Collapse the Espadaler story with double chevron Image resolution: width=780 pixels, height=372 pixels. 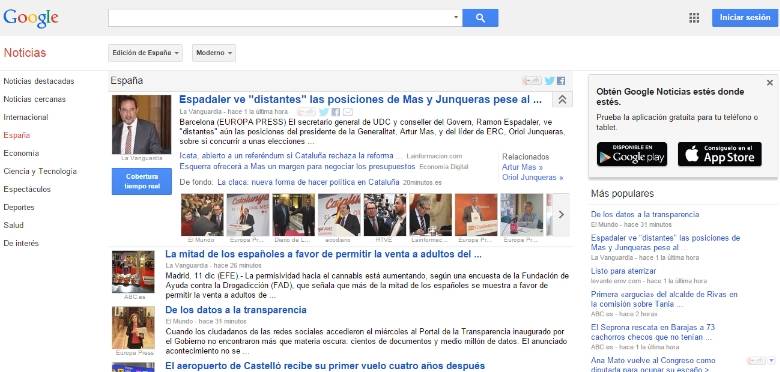(563, 99)
